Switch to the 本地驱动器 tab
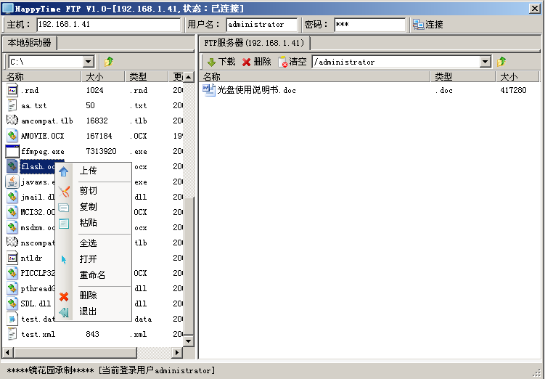 30,43
